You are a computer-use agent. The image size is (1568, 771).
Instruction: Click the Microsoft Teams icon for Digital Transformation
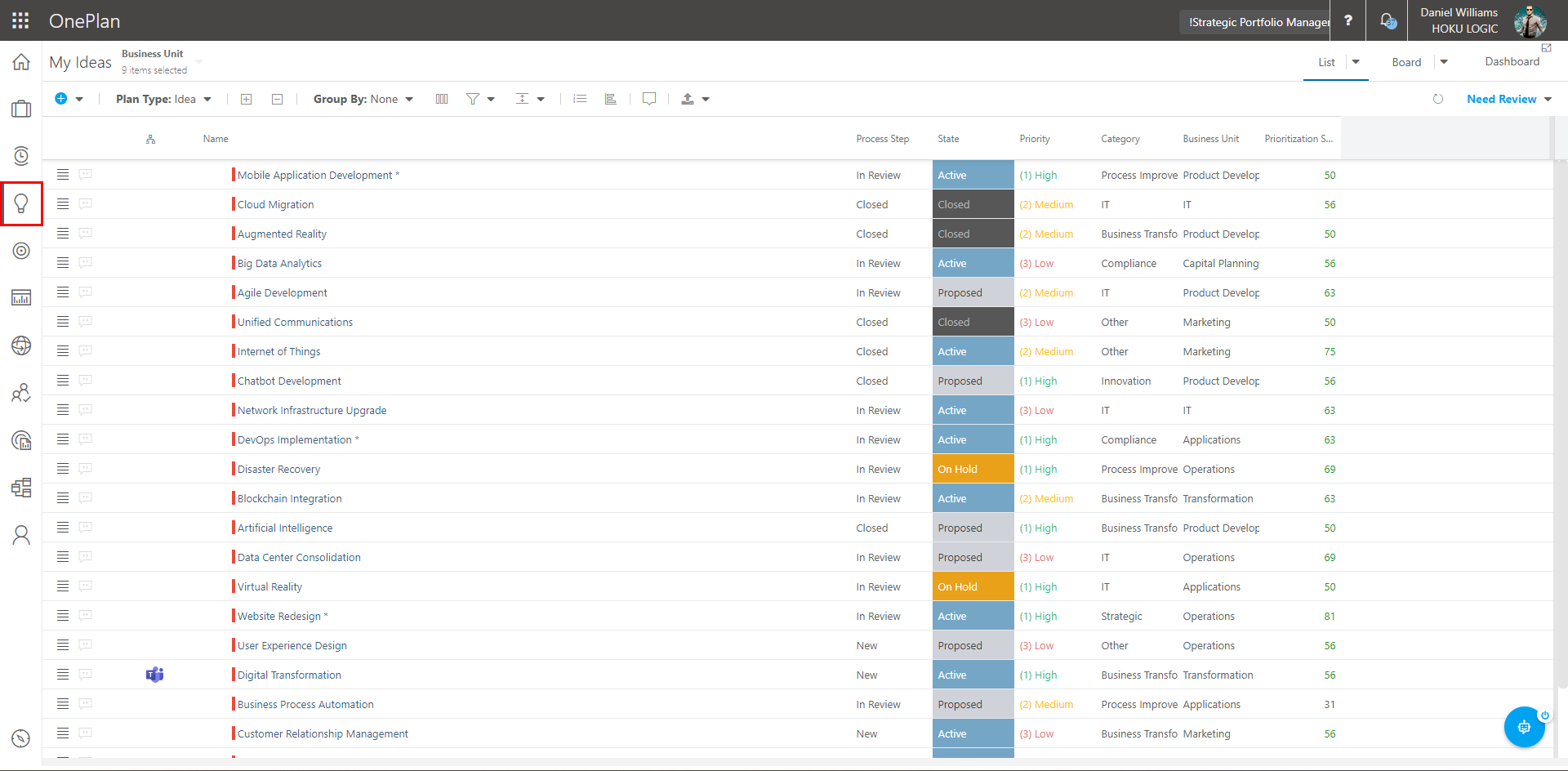[154, 675]
